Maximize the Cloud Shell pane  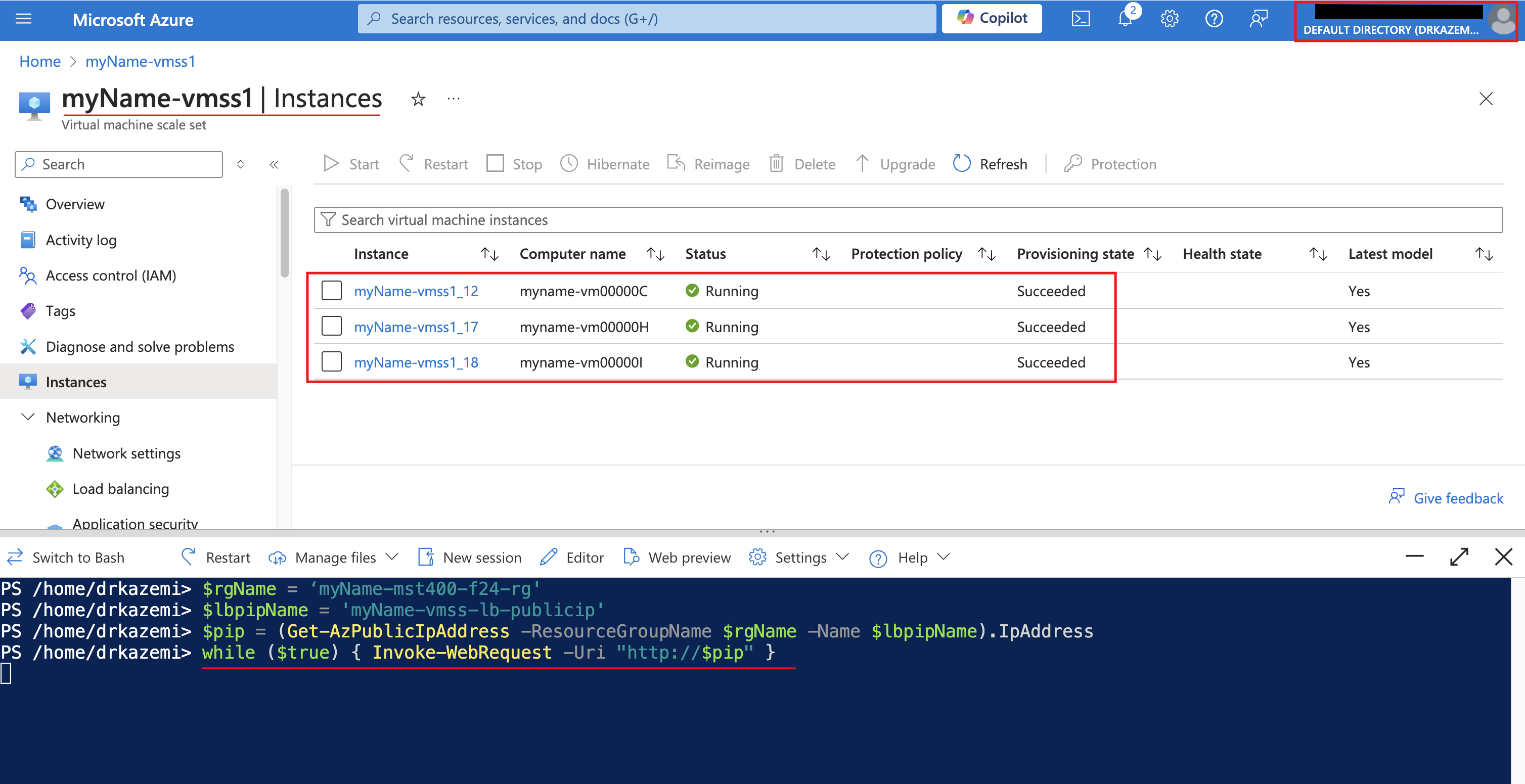click(x=1459, y=557)
